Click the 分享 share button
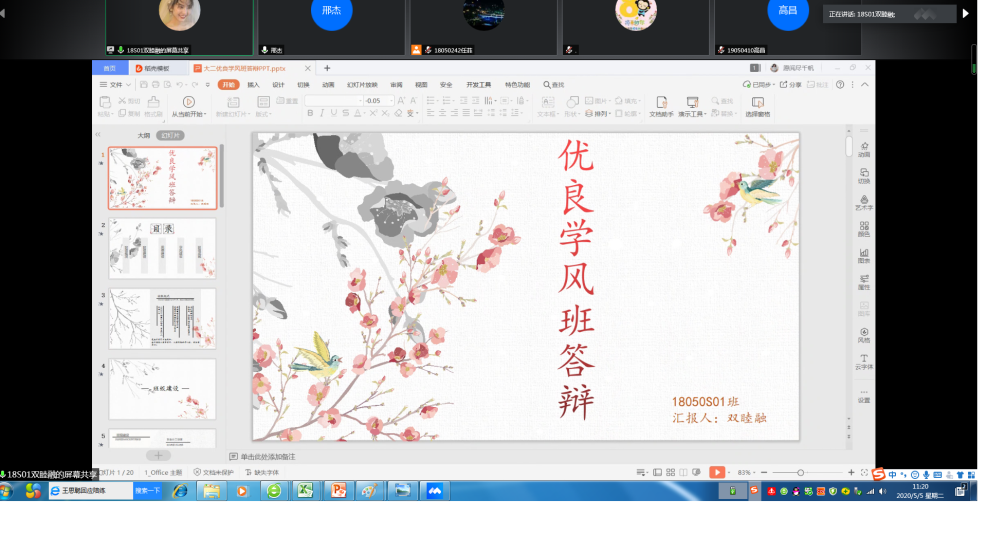 791,85
